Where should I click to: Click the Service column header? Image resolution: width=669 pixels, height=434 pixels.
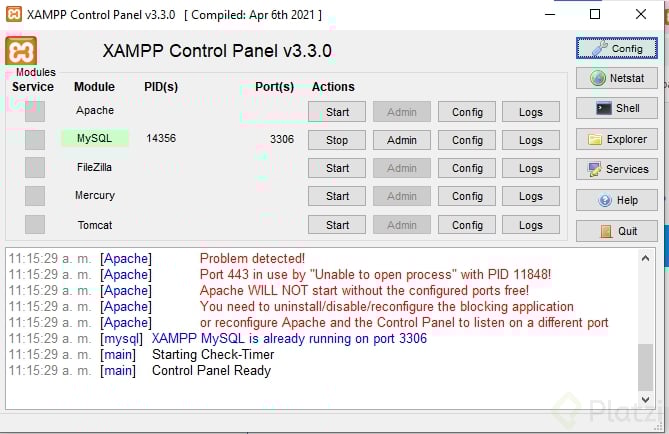tap(33, 87)
